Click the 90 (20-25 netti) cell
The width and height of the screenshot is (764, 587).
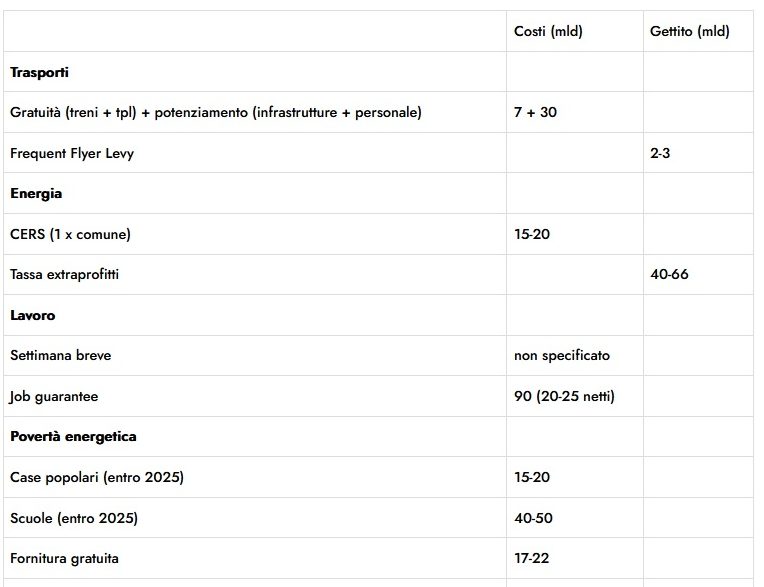point(564,396)
